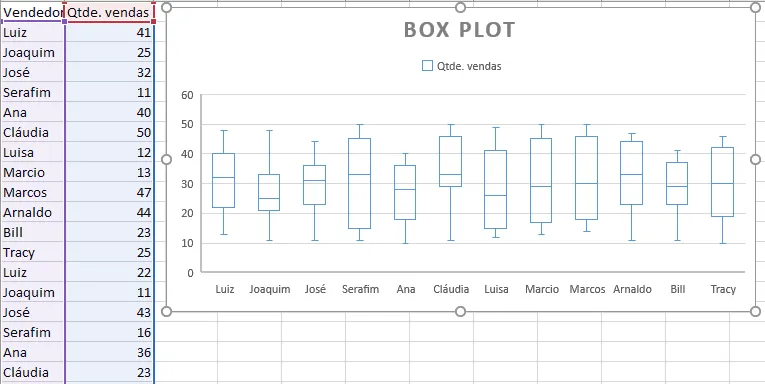The height and width of the screenshot is (384, 765).
Task: Select the Tracy name cell in the table
Action: 33,252
